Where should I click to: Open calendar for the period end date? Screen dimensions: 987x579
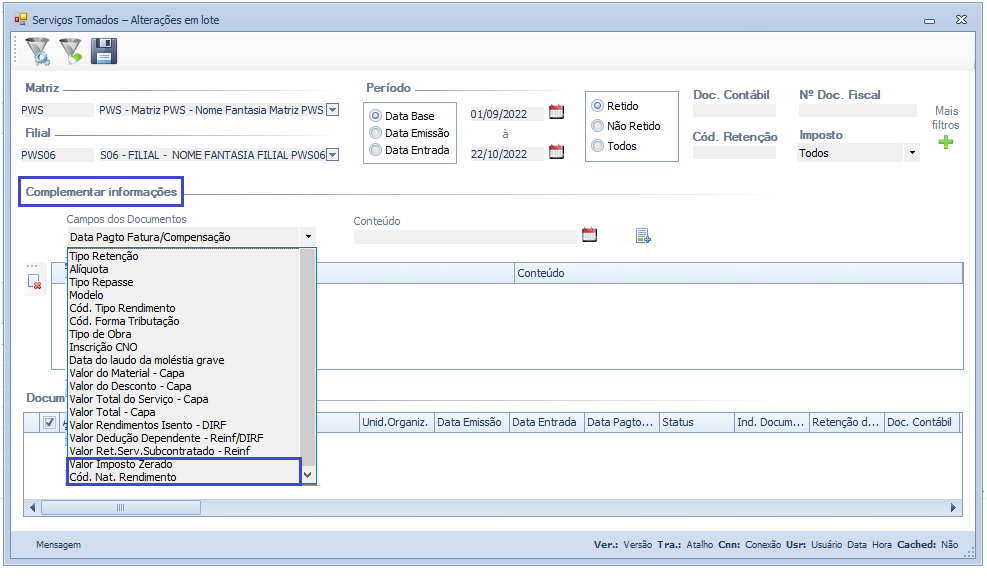(x=557, y=152)
